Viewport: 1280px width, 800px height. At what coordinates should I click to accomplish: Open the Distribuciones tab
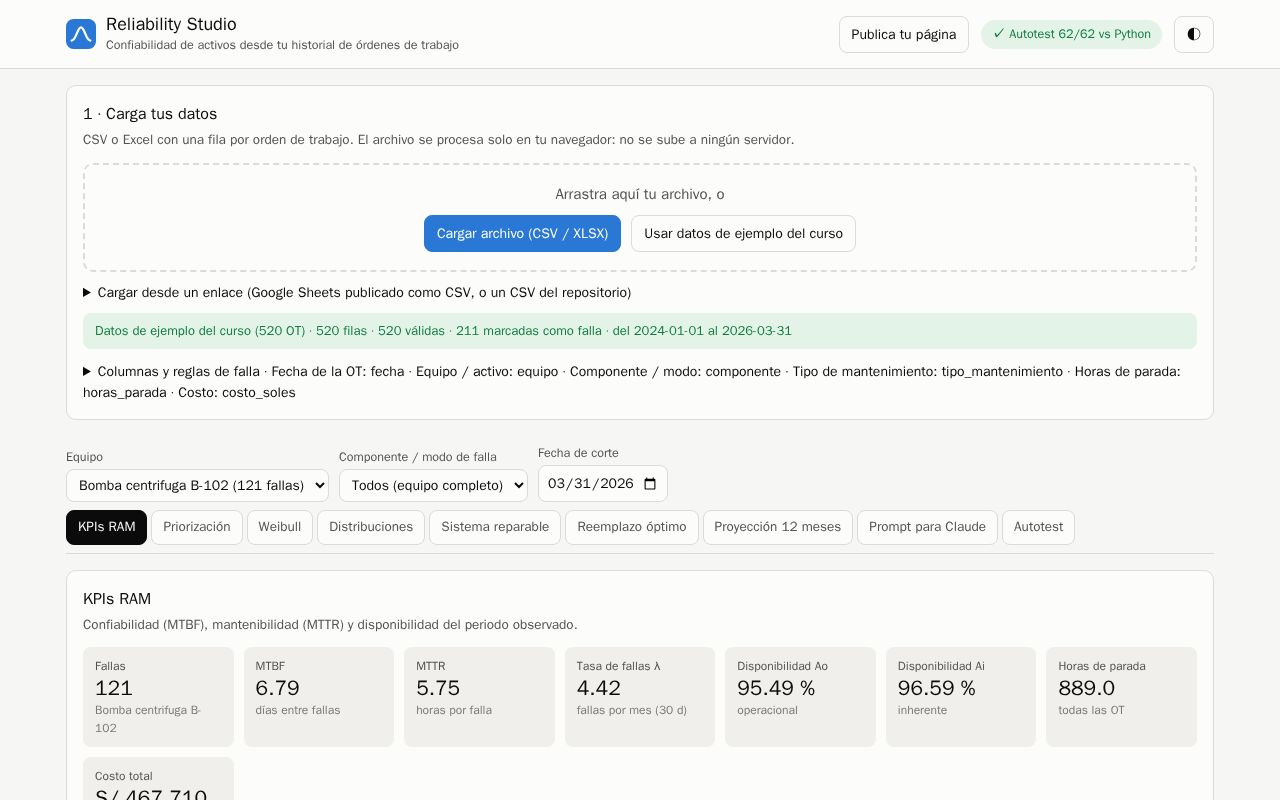point(371,527)
